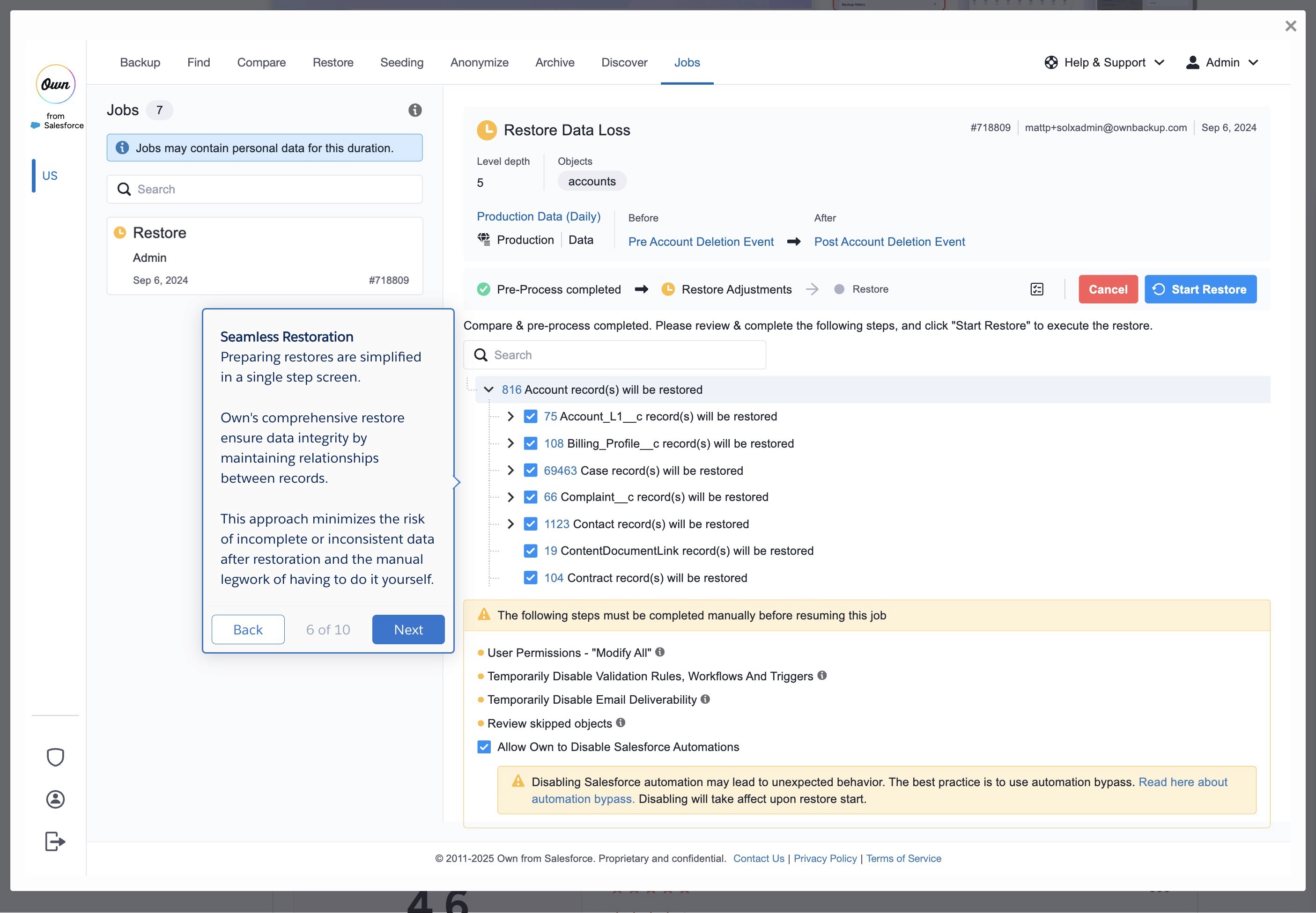1316x913 pixels.
Task: Click info icon beside Temporarily Disable Email Deliverability
Action: [705, 699]
